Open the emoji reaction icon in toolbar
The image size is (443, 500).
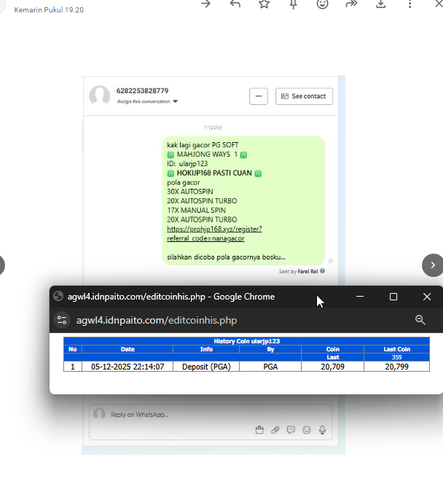coord(322,4)
